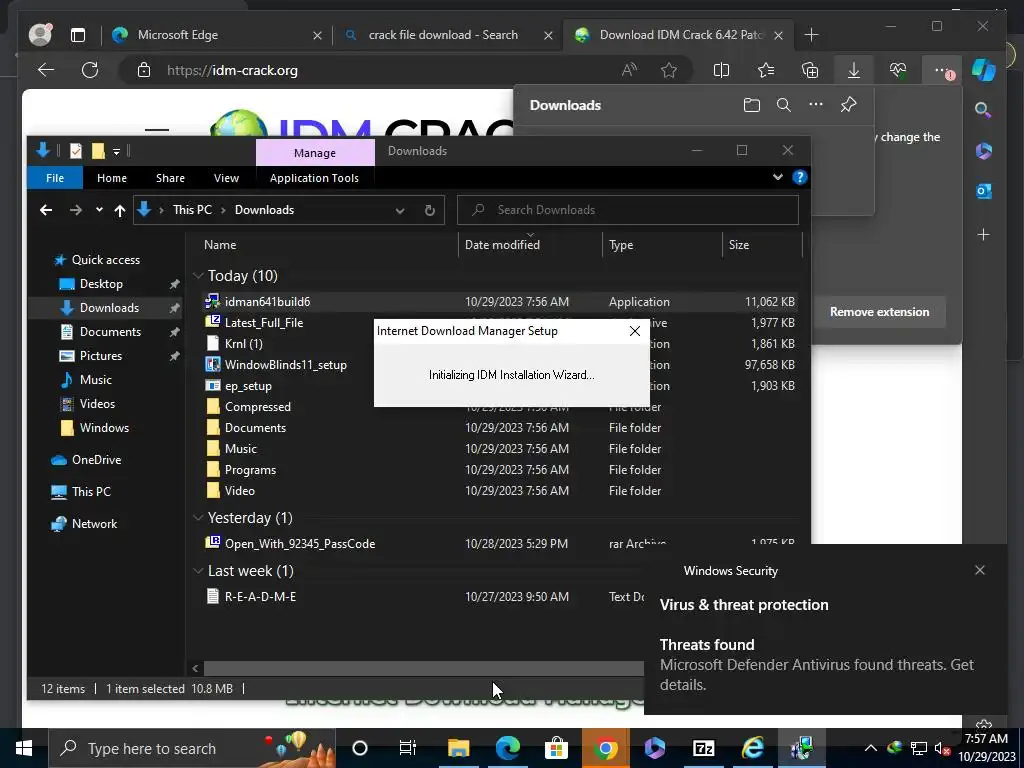Image resolution: width=1024 pixels, height=768 pixels.
Task: Open Edge tab actions menu icon
Action: (78, 35)
